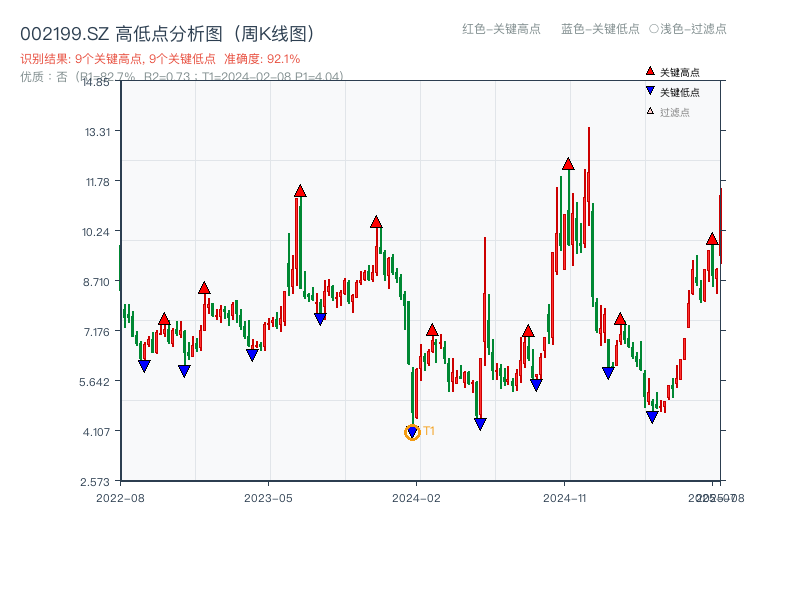800x600 pixels.
Task: Click the orange-circled T1 timeline marker
Action: click(412, 431)
